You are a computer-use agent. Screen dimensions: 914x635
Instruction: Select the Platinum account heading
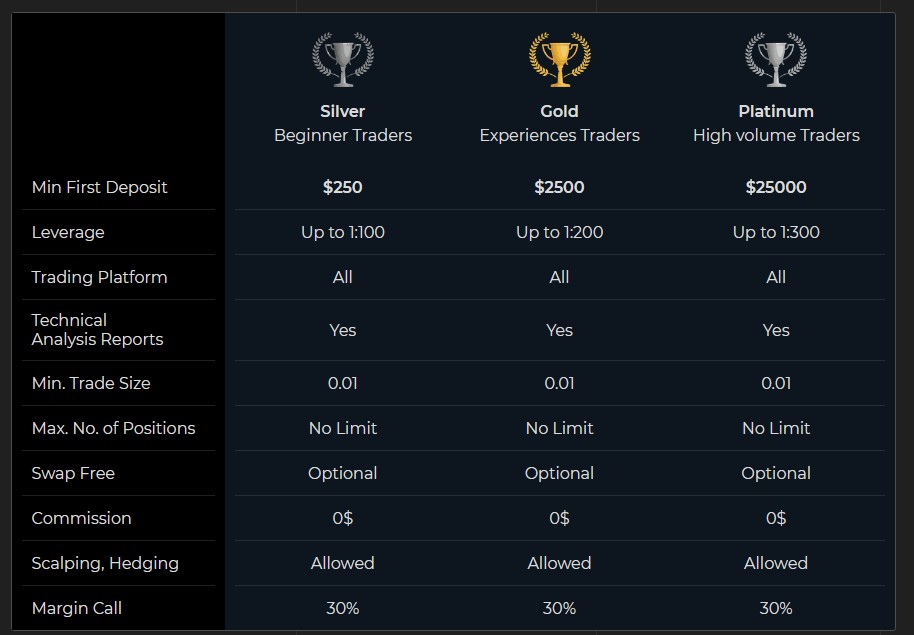pos(776,111)
